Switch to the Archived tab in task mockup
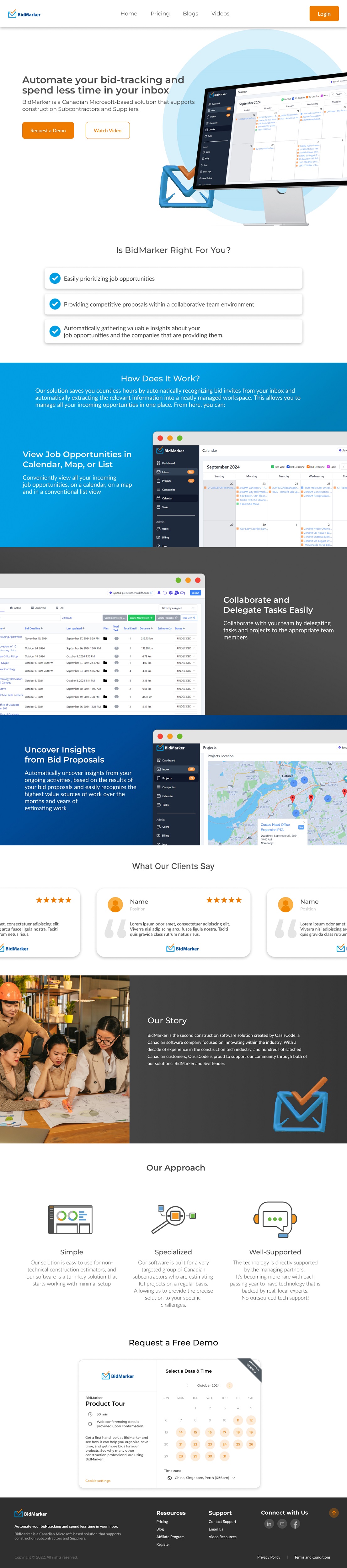 [38, 607]
